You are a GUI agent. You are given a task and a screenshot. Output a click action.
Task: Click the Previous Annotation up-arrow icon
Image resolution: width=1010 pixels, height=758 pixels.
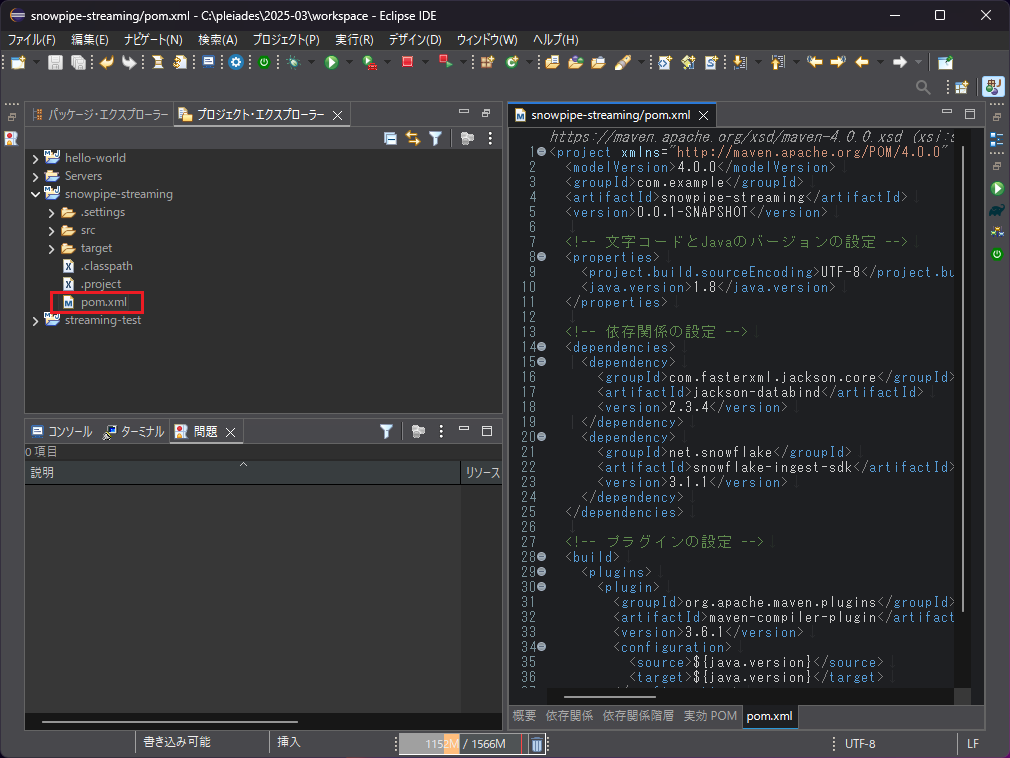[x=778, y=62]
